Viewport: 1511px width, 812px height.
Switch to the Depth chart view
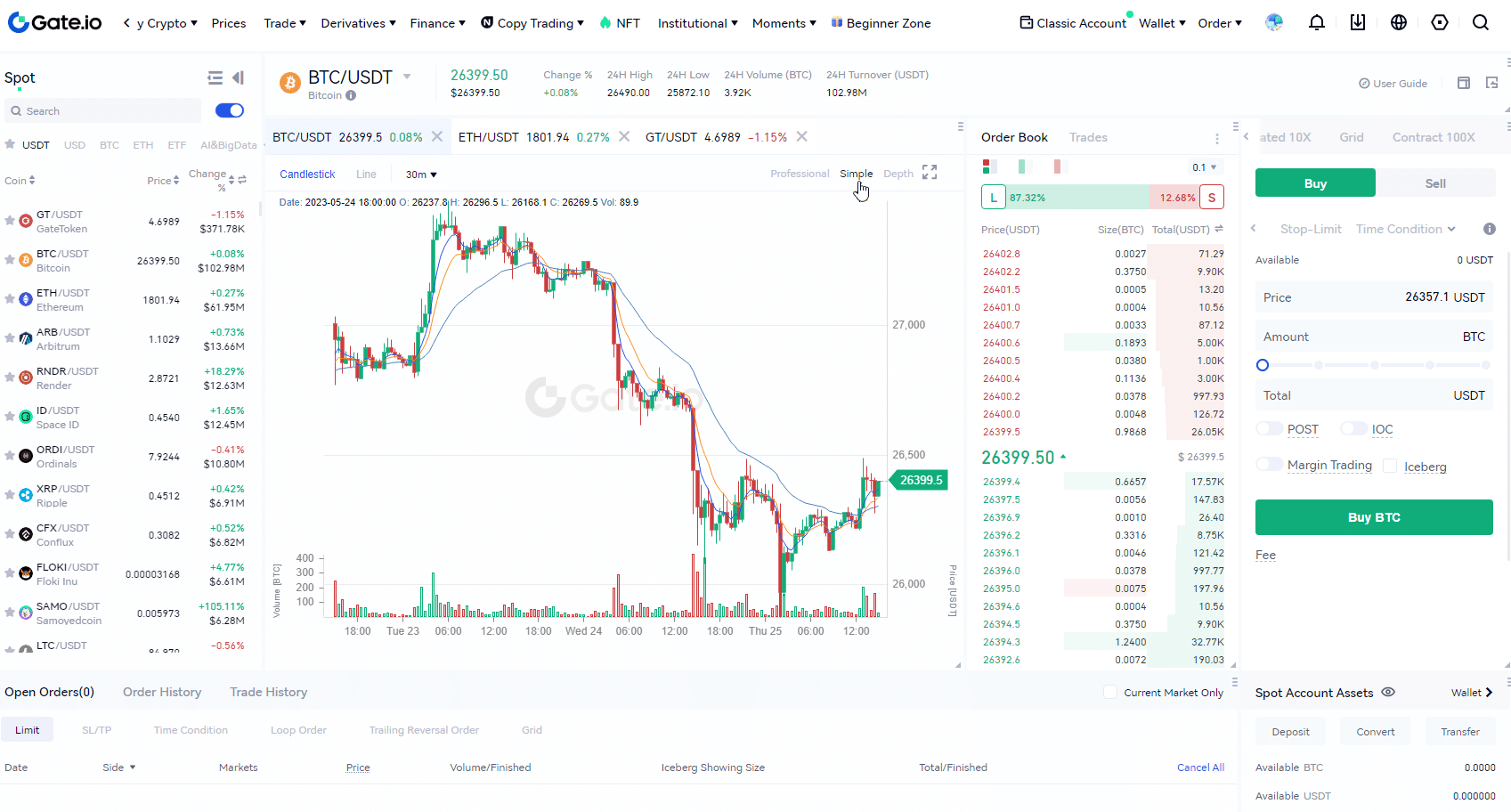[898, 174]
